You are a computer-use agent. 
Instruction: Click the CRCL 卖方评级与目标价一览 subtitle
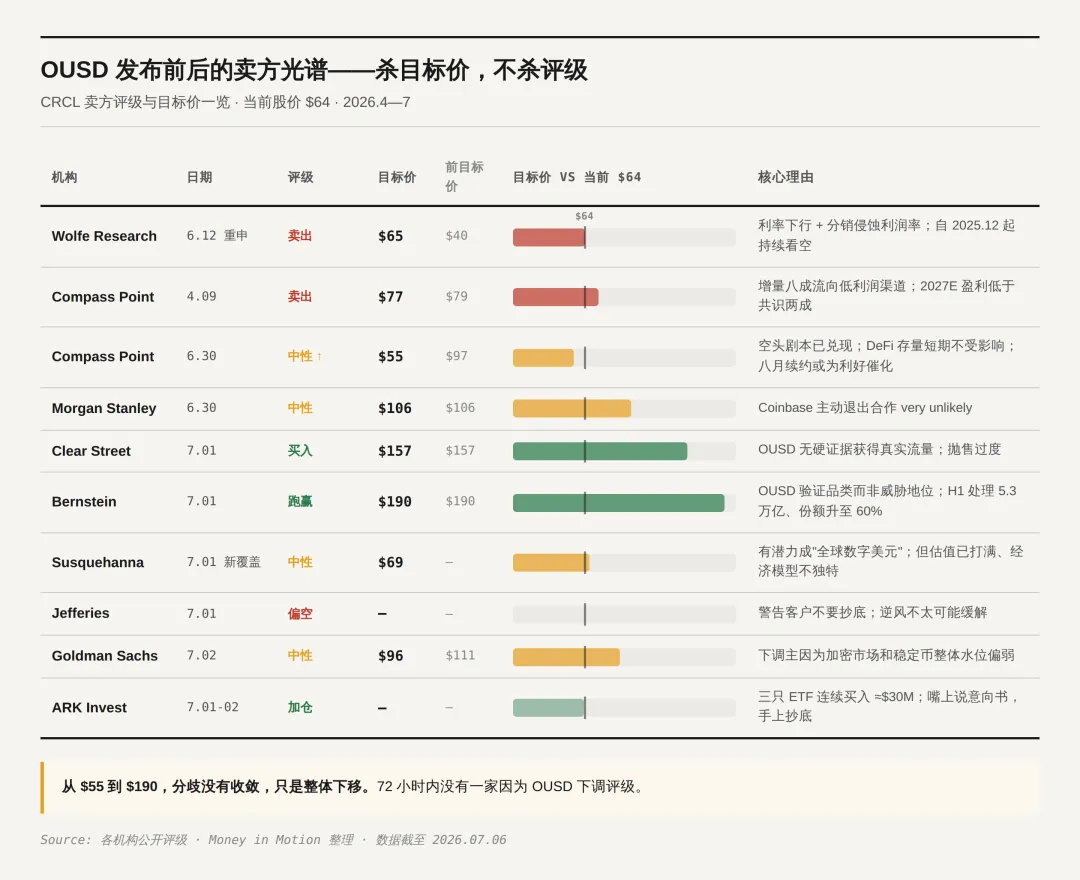tap(225, 103)
